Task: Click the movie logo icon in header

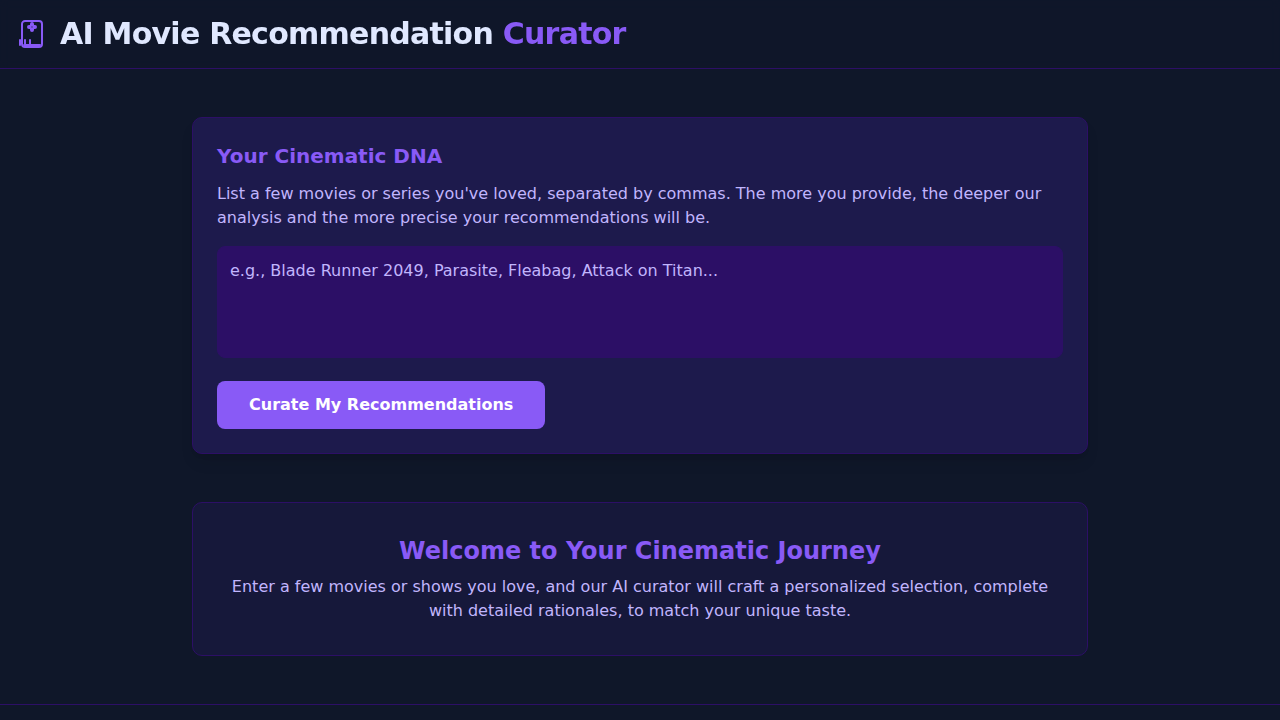Action: pos(31,34)
